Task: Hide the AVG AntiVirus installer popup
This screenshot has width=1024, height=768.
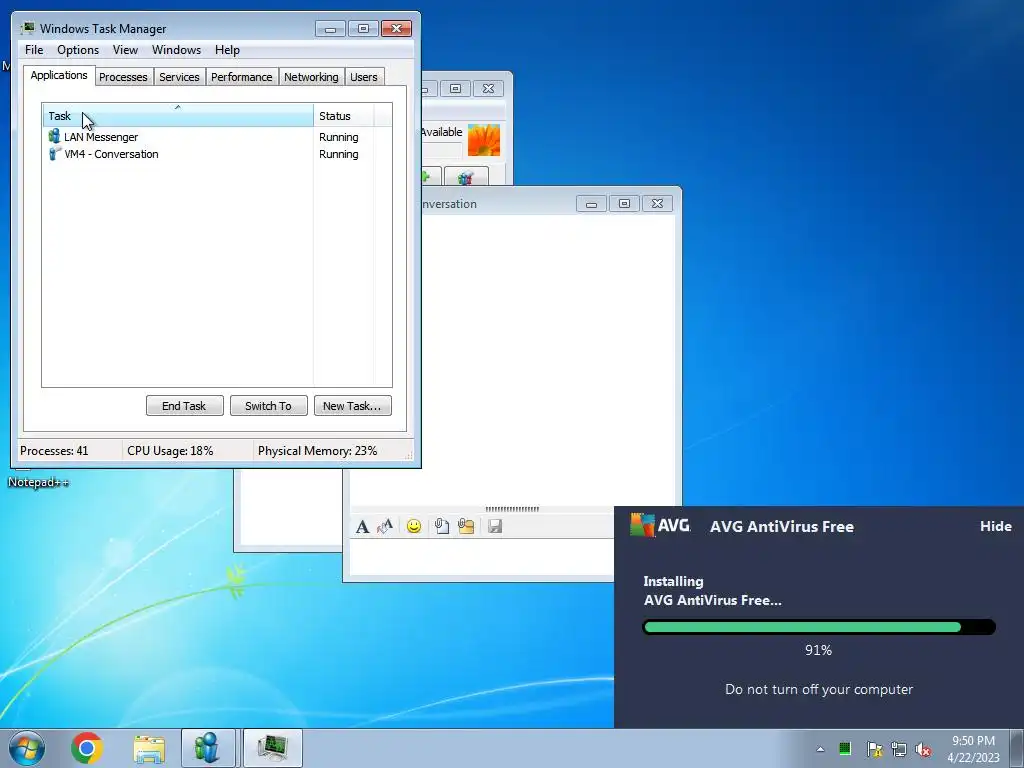Action: 995,526
